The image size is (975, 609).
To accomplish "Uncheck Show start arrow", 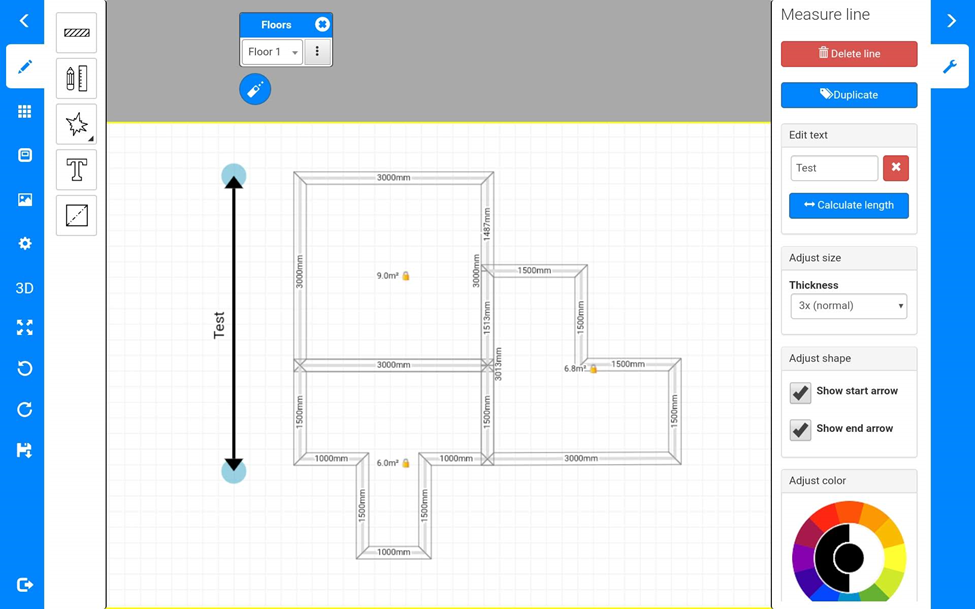I will pos(800,392).
